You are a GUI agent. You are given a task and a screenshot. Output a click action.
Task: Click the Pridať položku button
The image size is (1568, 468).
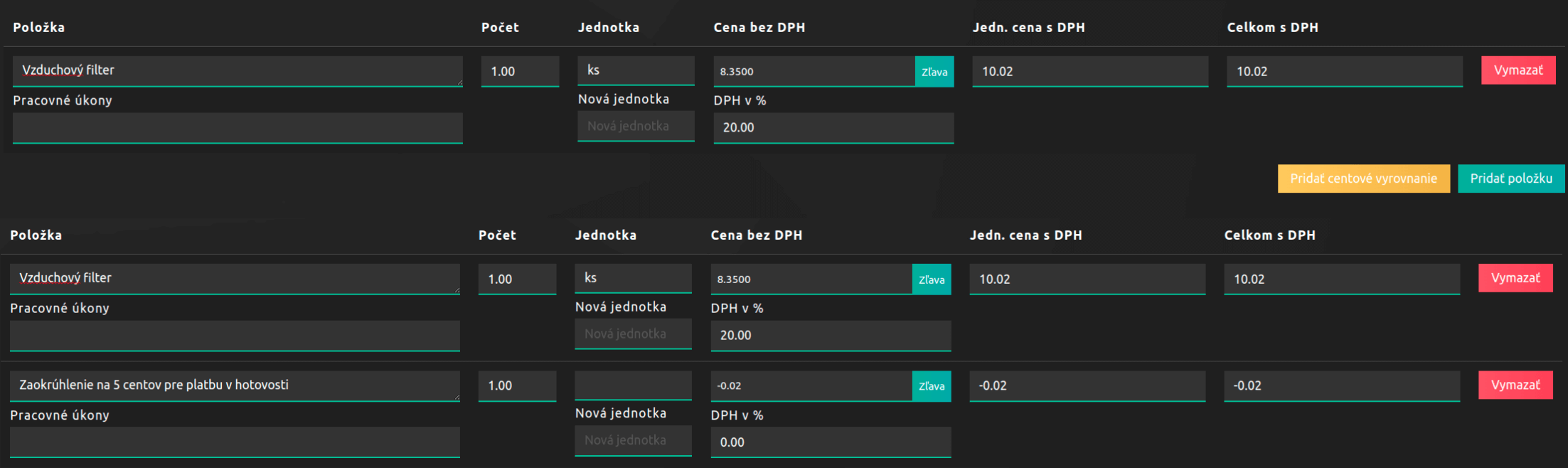pos(1511,179)
